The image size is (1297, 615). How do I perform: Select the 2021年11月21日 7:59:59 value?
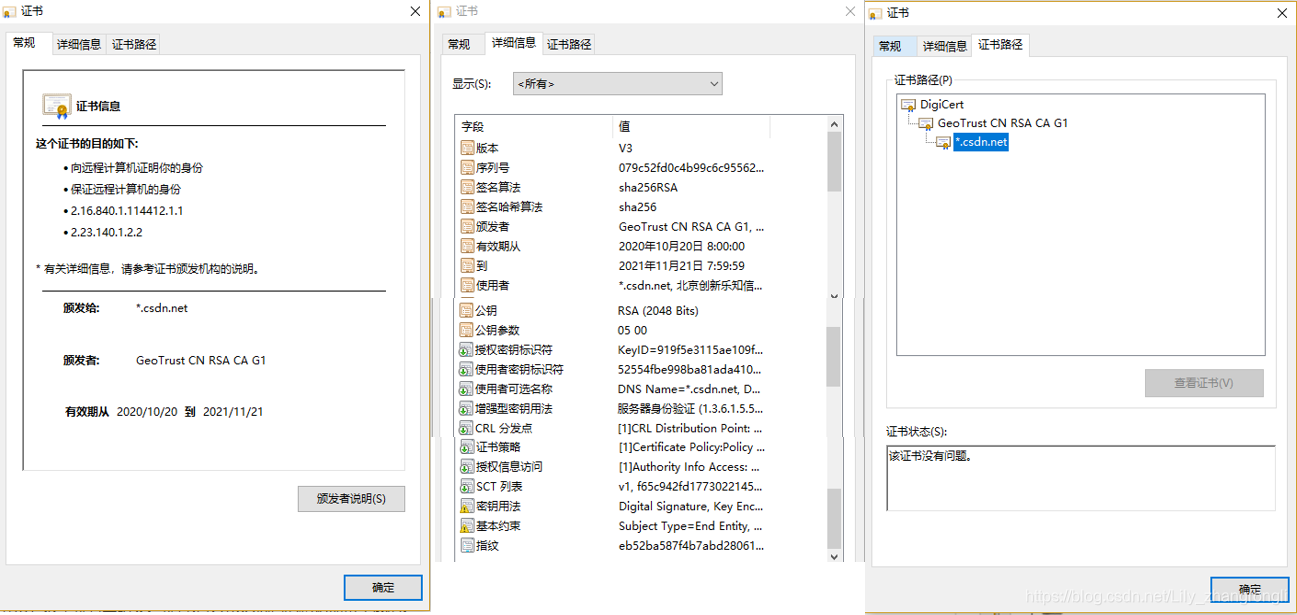682,266
